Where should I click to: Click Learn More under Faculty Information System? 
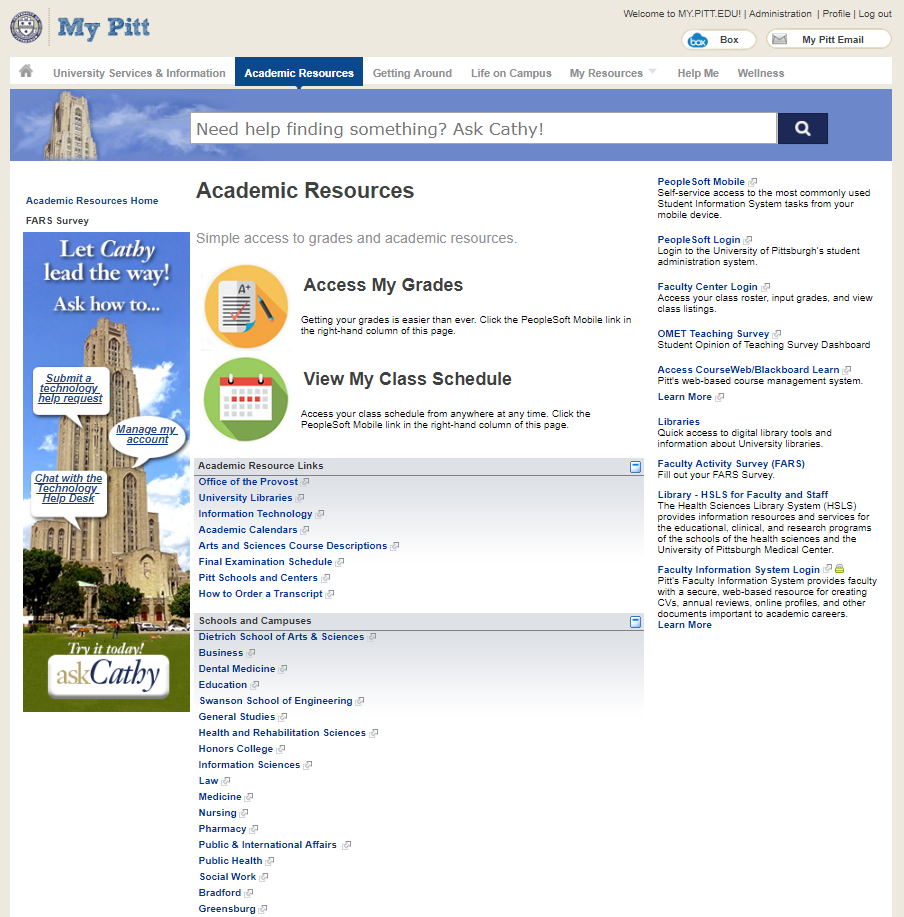point(684,625)
